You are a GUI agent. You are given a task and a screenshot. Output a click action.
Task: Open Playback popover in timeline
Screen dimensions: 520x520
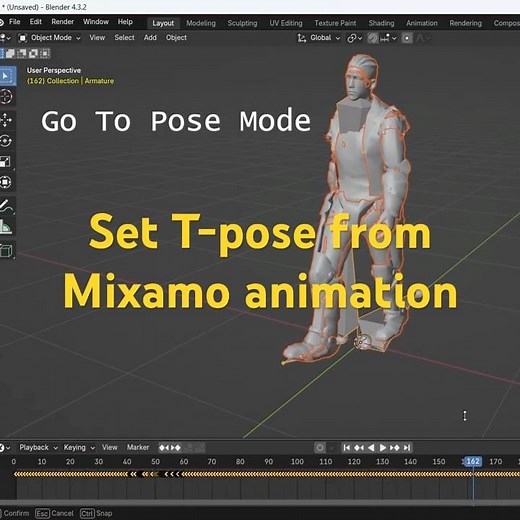pyautogui.click(x=38, y=448)
